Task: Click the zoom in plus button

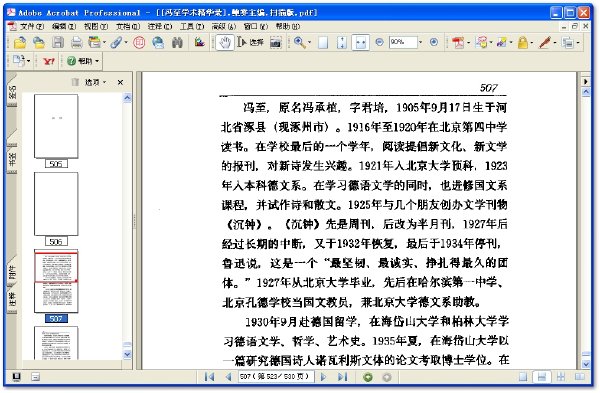Action: (x=434, y=42)
